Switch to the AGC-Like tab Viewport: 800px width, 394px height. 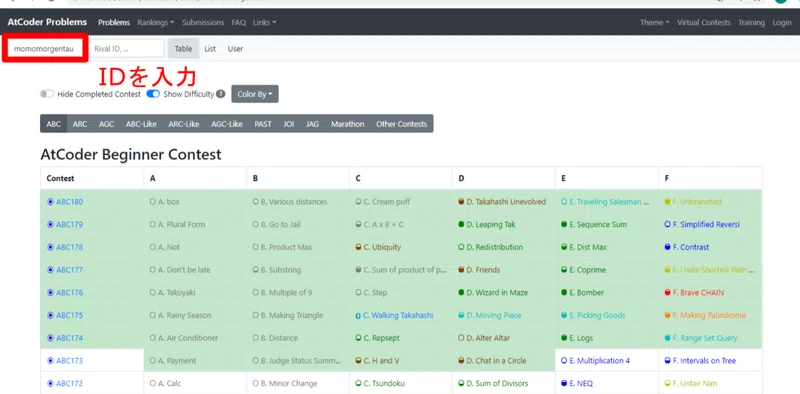(x=227, y=124)
